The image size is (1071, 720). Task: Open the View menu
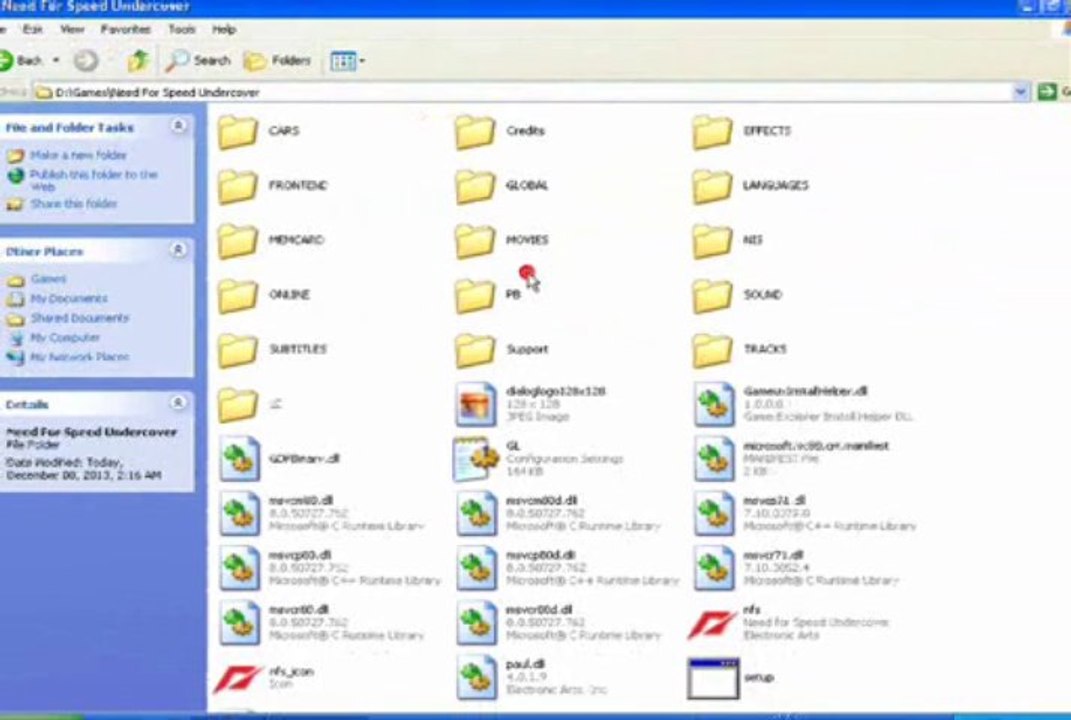[x=72, y=29]
